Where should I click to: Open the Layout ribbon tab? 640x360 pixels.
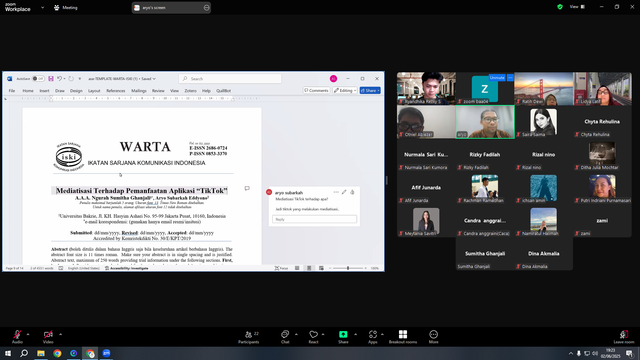[94, 91]
